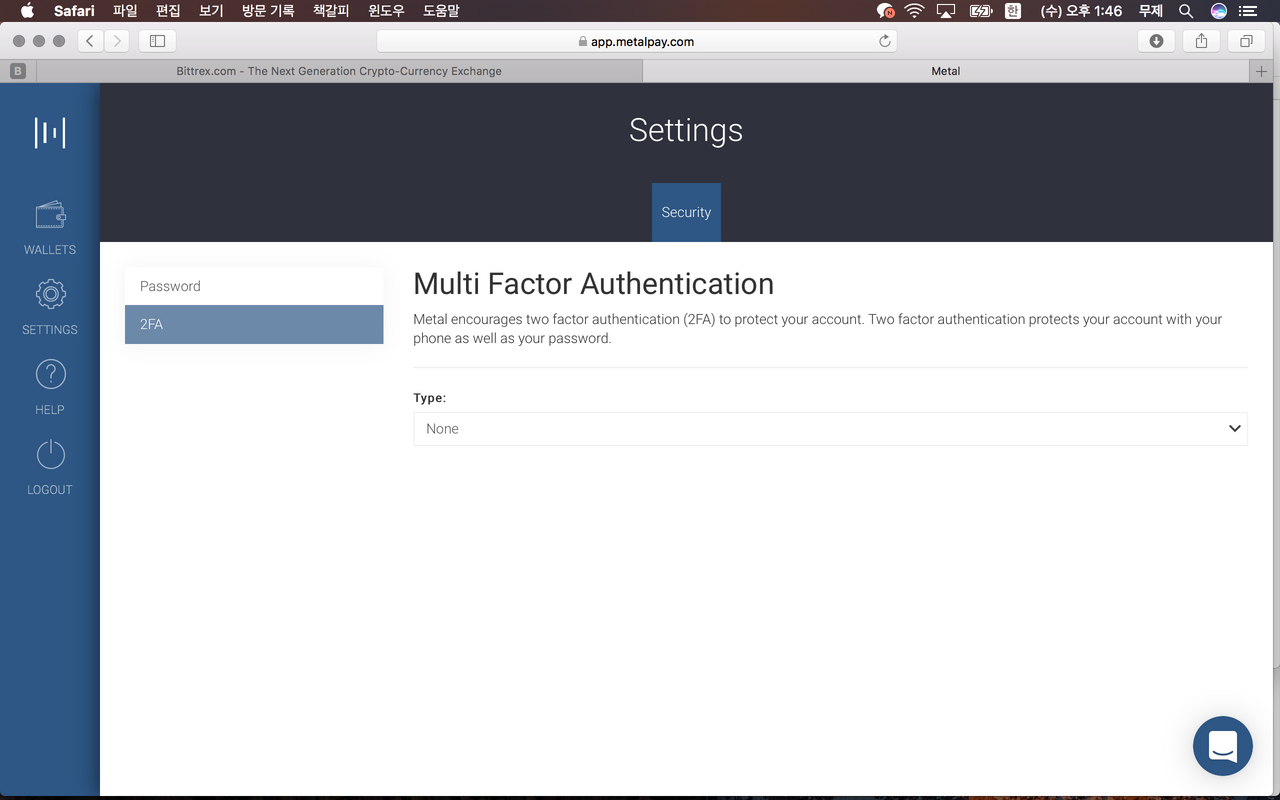Click the Metal logo in sidebar

(50, 132)
